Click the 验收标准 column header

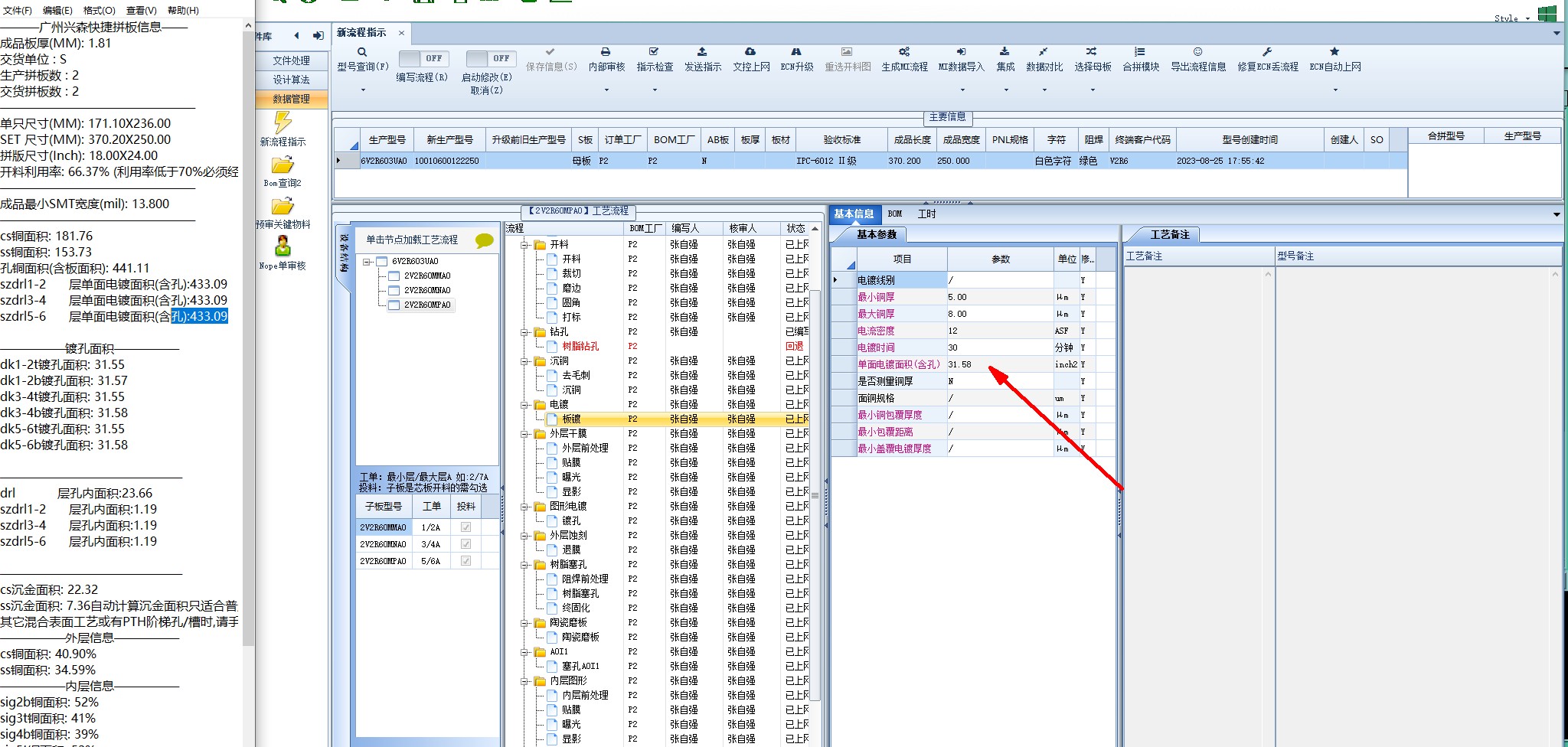[842, 139]
